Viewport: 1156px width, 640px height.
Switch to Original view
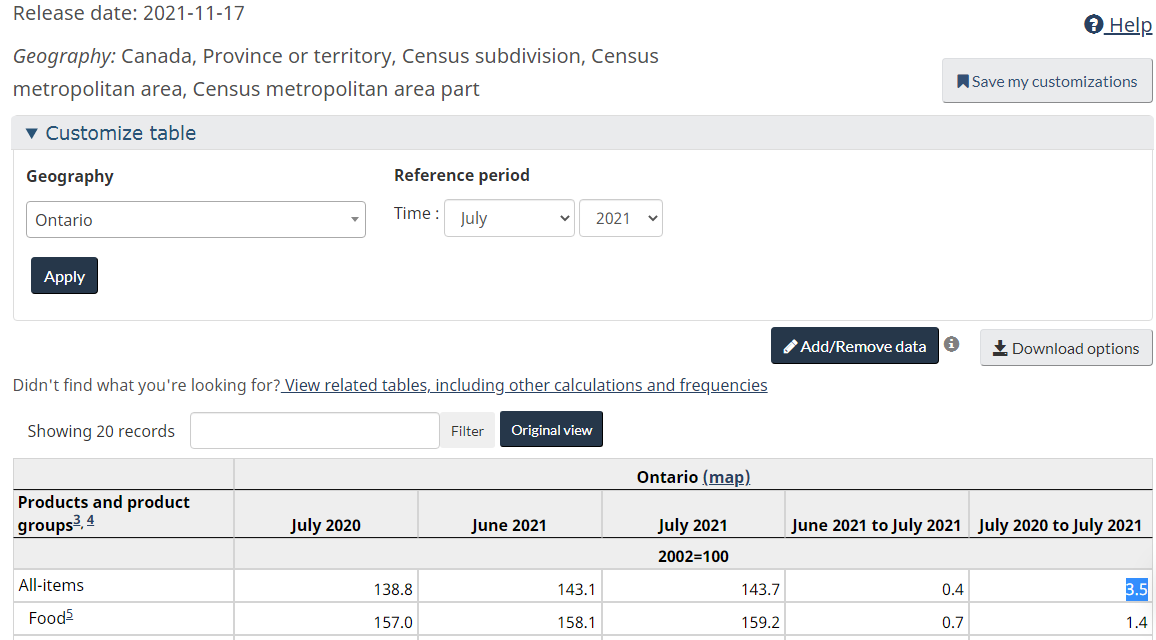point(551,430)
